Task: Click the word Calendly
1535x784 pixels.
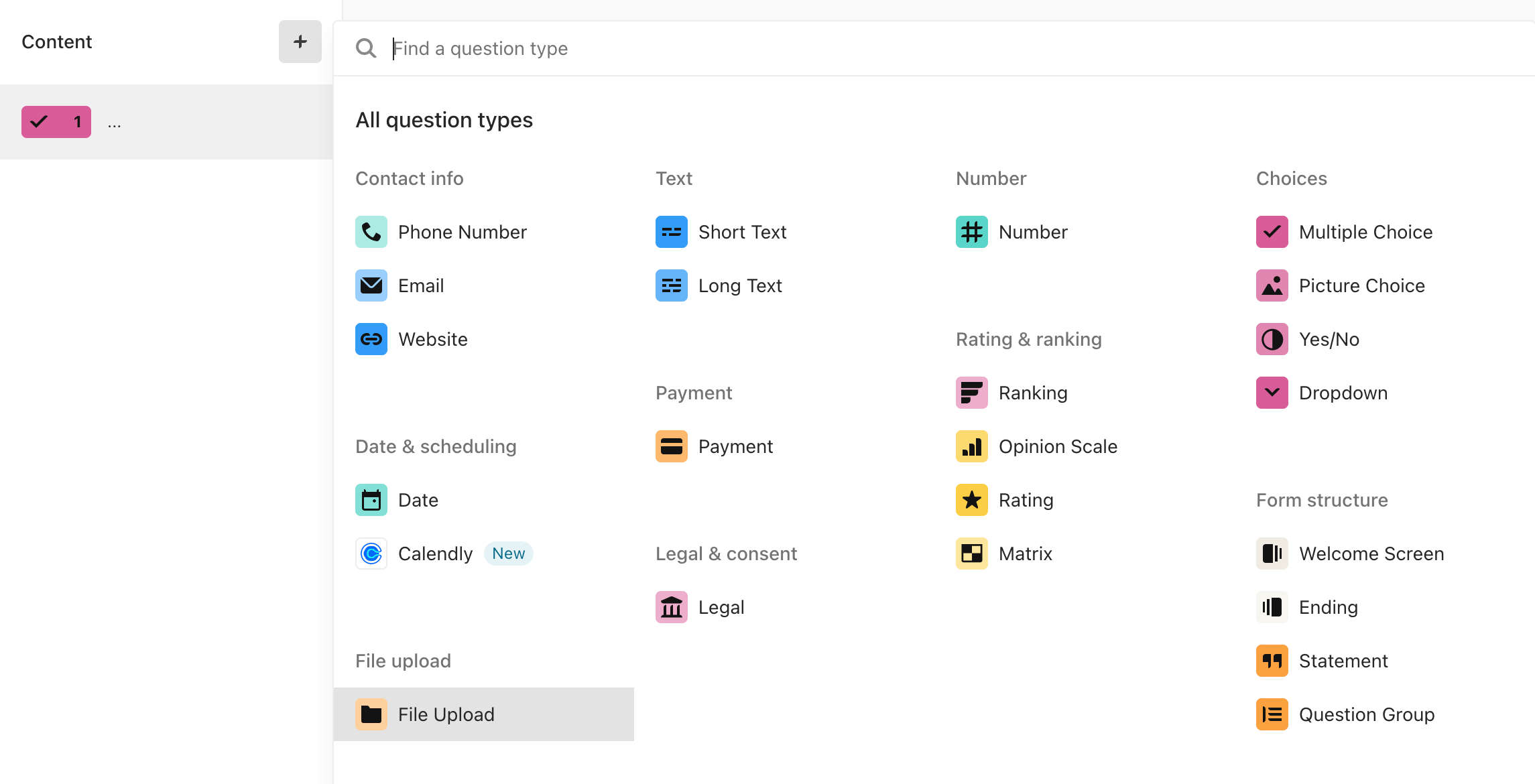Action: click(435, 553)
